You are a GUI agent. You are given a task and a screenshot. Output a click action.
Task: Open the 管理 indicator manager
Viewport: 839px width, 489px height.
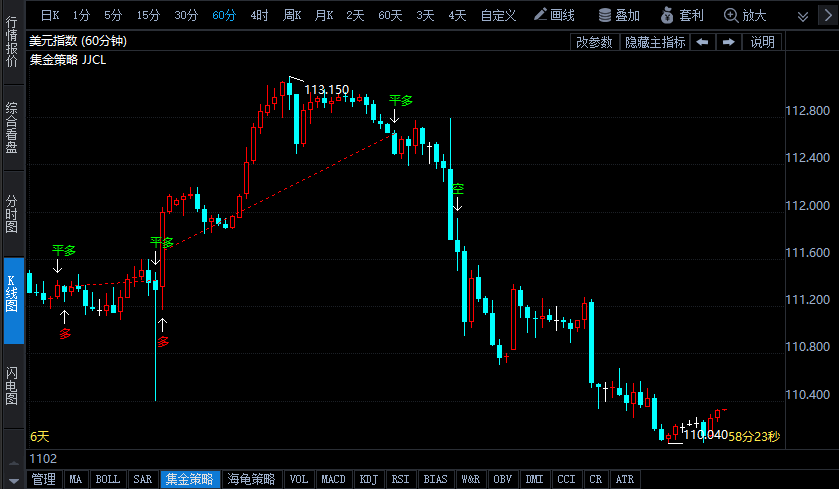[x=44, y=479]
